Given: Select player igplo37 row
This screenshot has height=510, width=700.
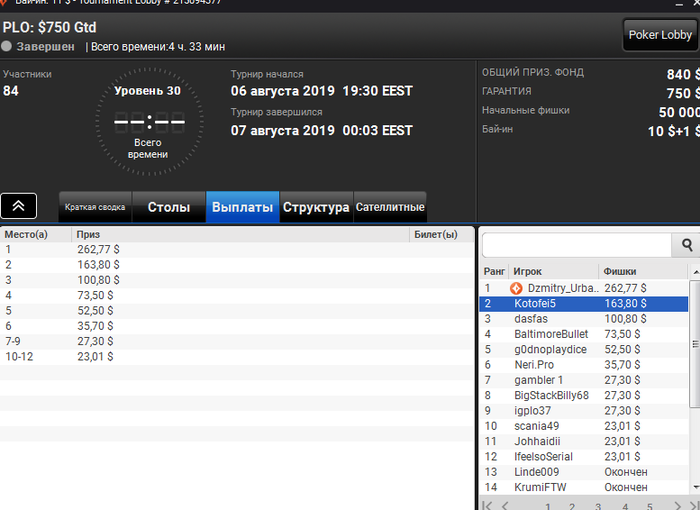Looking at the screenshot, I should click(584, 411).
